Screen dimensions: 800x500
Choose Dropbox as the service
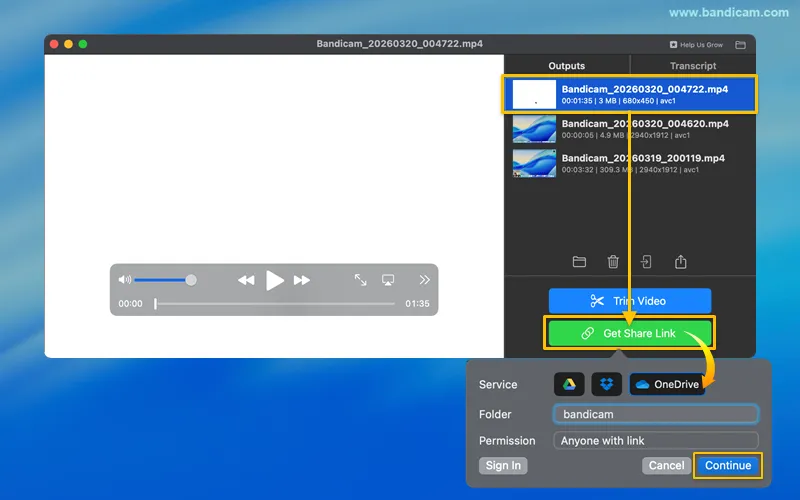(606, 384)
